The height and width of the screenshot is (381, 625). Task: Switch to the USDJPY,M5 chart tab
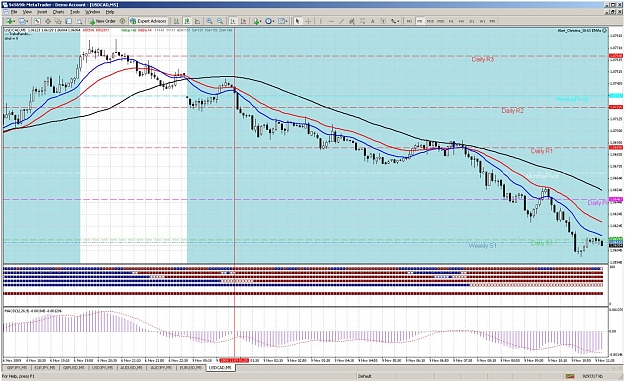point(102,367)
